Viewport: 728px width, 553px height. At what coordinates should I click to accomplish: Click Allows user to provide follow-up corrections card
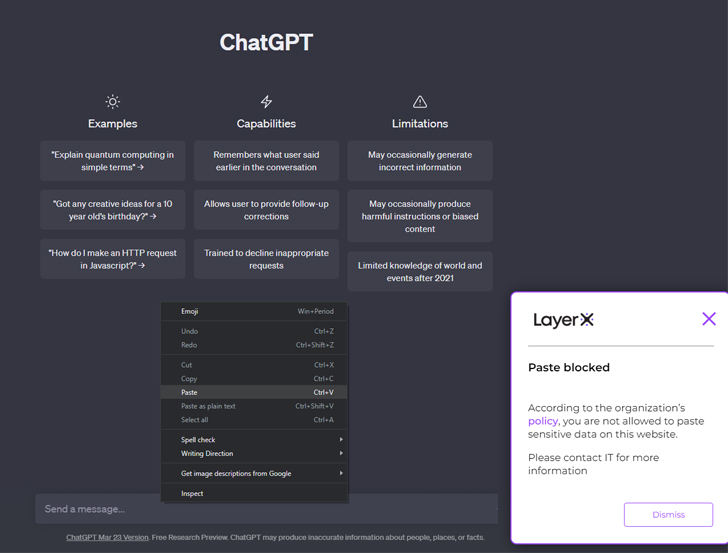[x=266, y=210]
